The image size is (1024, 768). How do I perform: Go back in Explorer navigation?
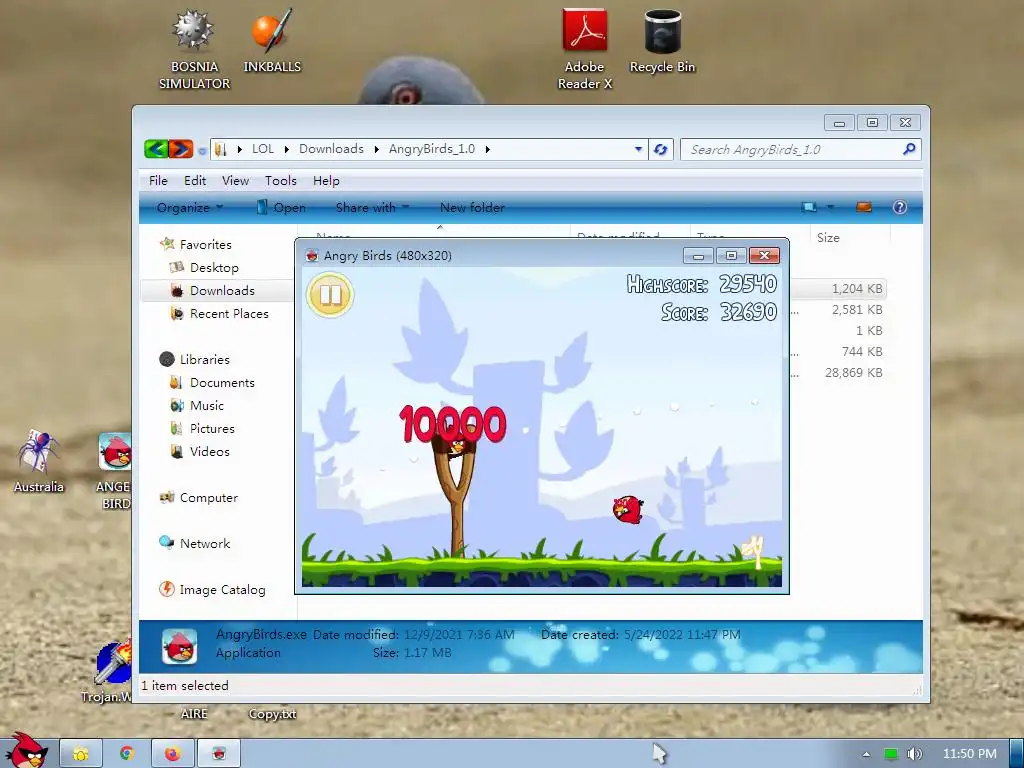coord(156,149)
